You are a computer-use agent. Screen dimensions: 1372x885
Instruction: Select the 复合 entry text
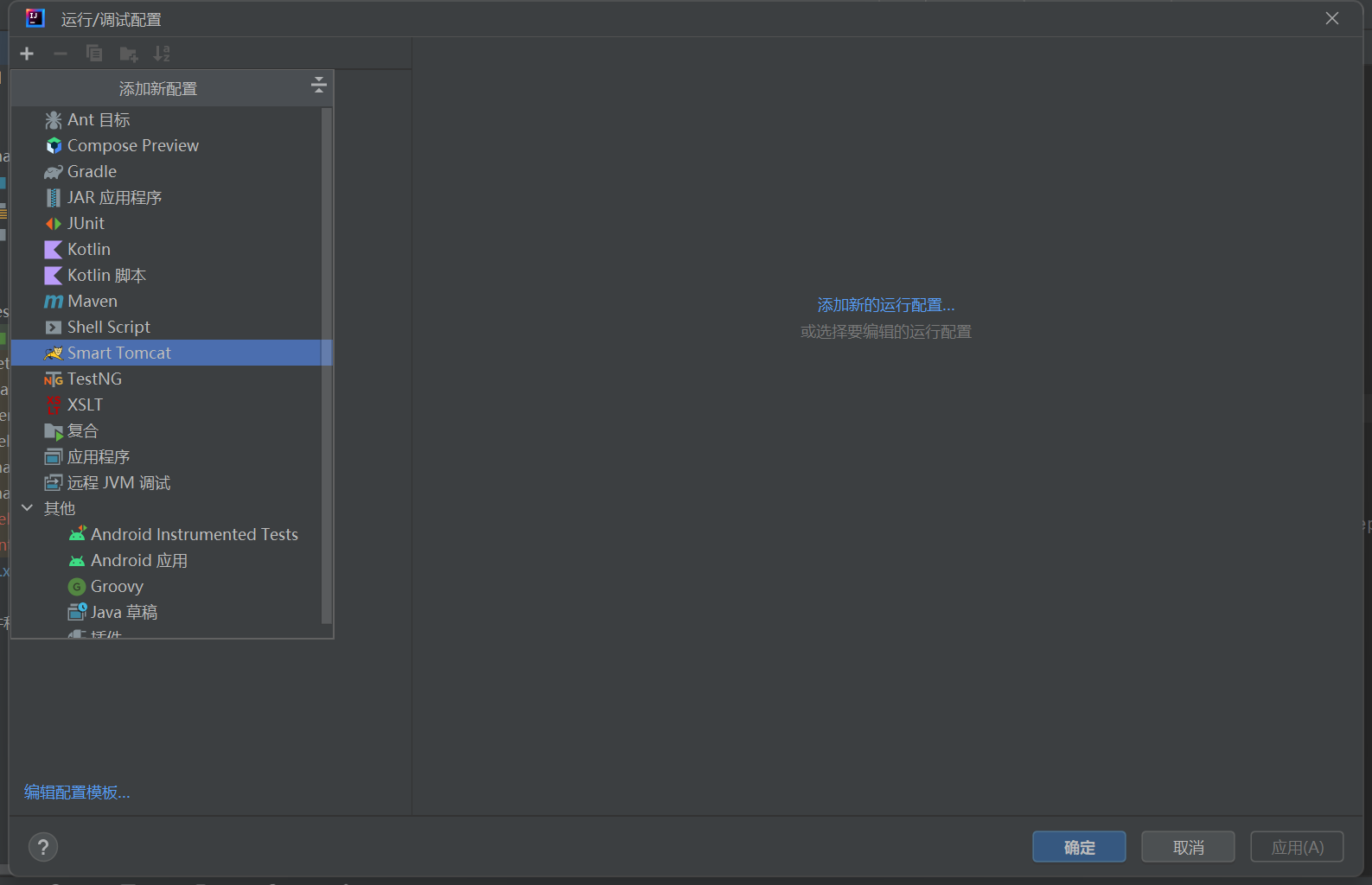(83, 431)
